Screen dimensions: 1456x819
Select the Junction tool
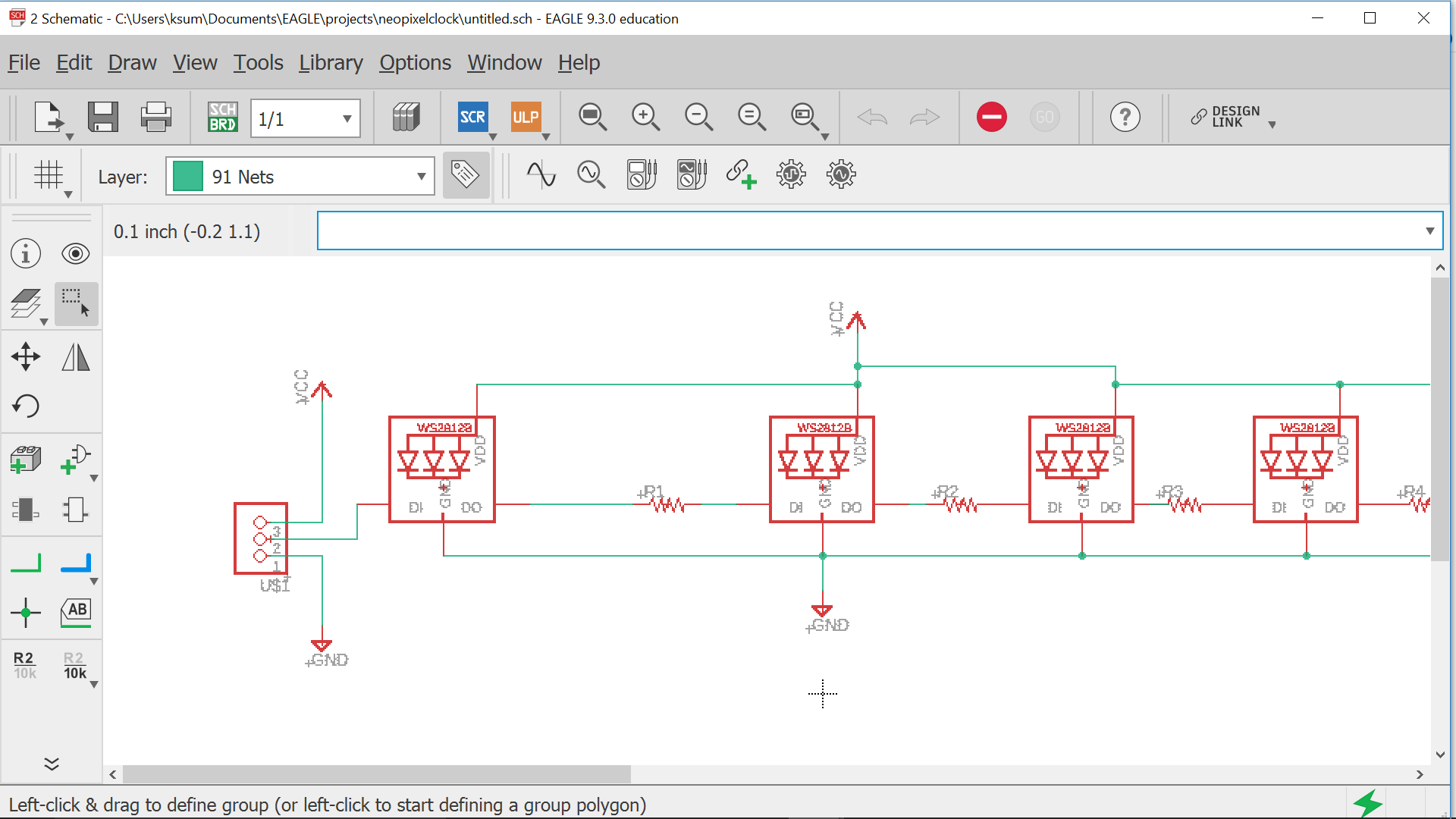pos(26,612)
